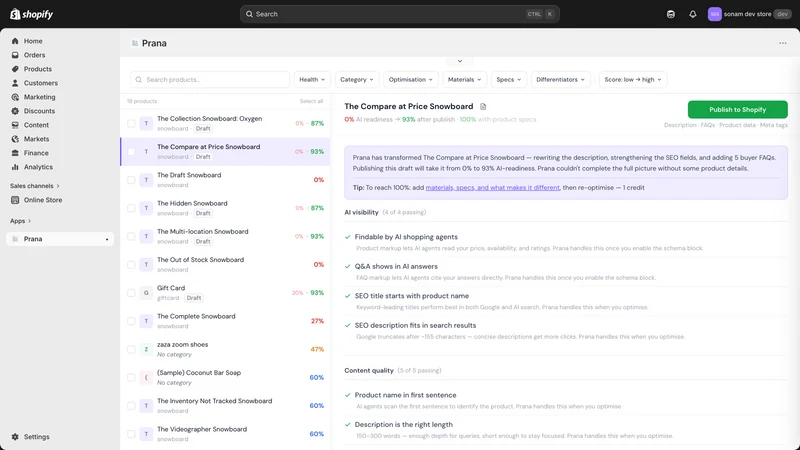Viewport: 800px width, 450px height.
Task: Select The Draft Snowboard product row
Action: click(x=225, y=180)
